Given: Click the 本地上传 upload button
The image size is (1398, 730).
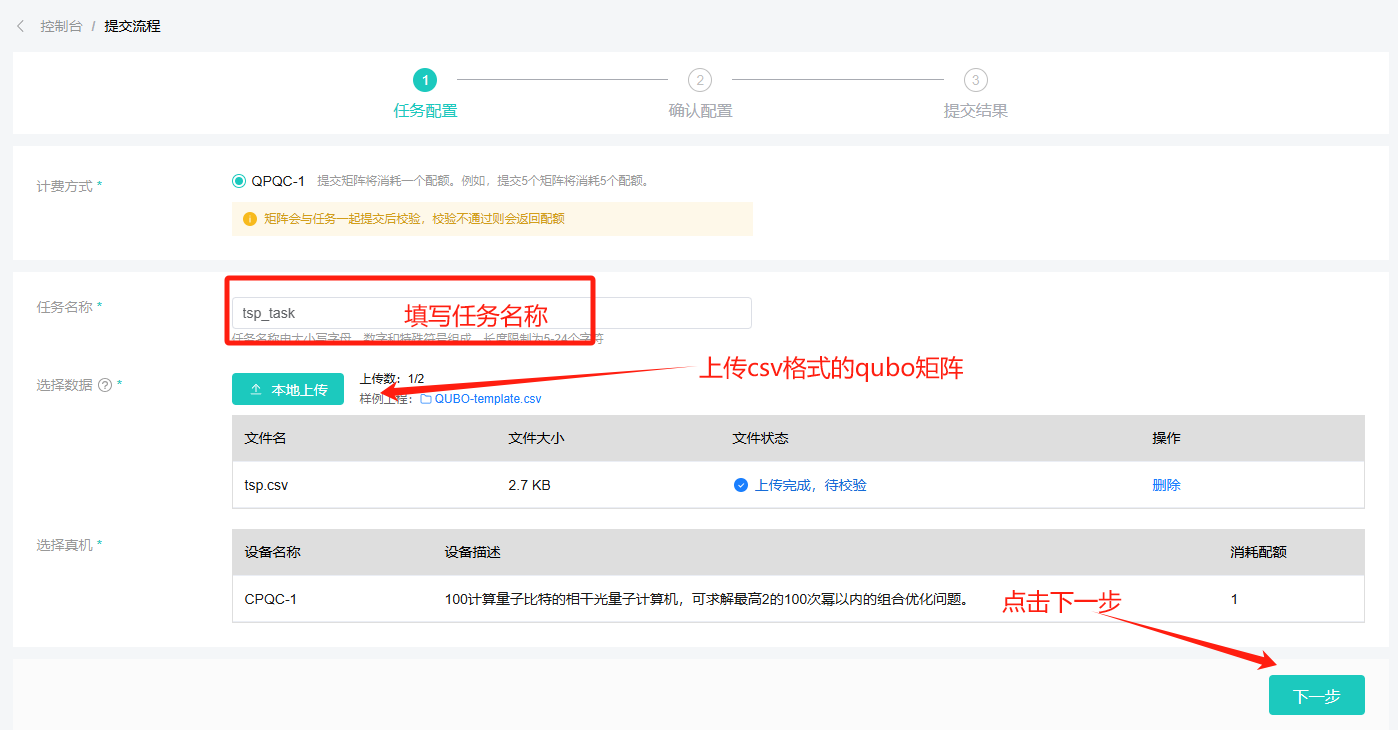Looking at the screenshot, I should [288, 389].
